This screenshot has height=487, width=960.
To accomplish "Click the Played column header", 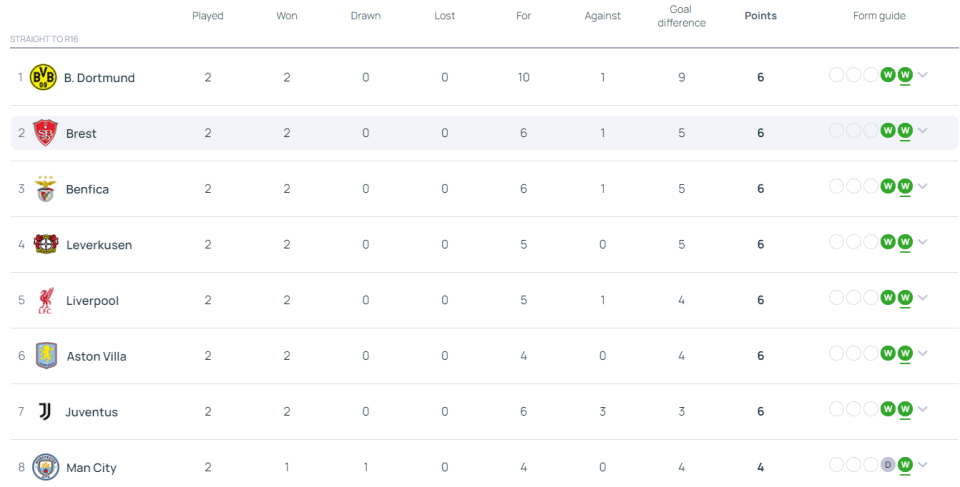I will coord(208,16).
